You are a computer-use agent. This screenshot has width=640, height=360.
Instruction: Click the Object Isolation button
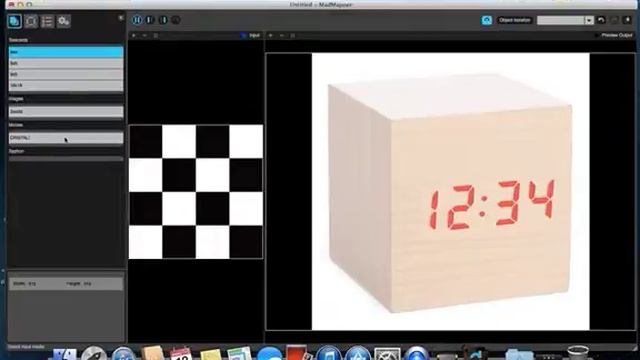(515, 20)
